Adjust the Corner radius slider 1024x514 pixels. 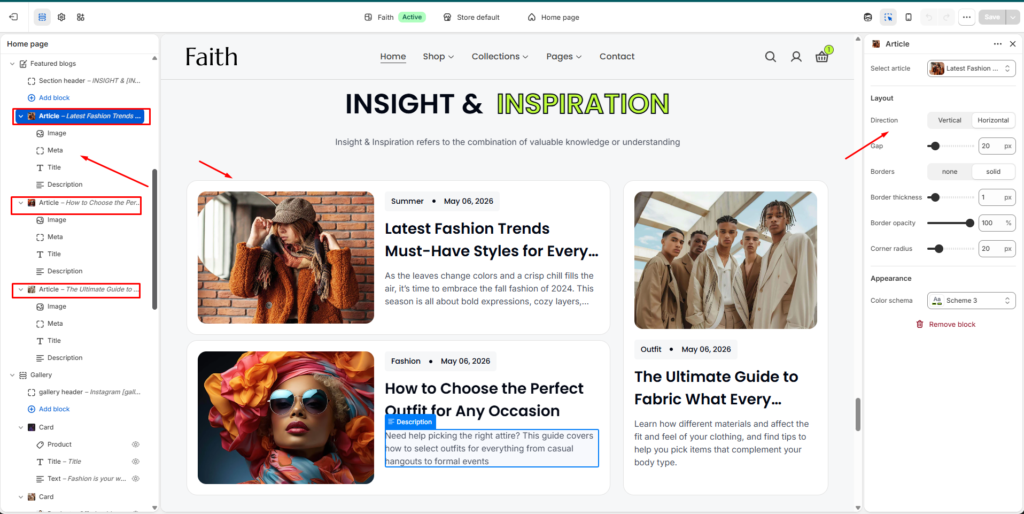[x=951, y=249]
